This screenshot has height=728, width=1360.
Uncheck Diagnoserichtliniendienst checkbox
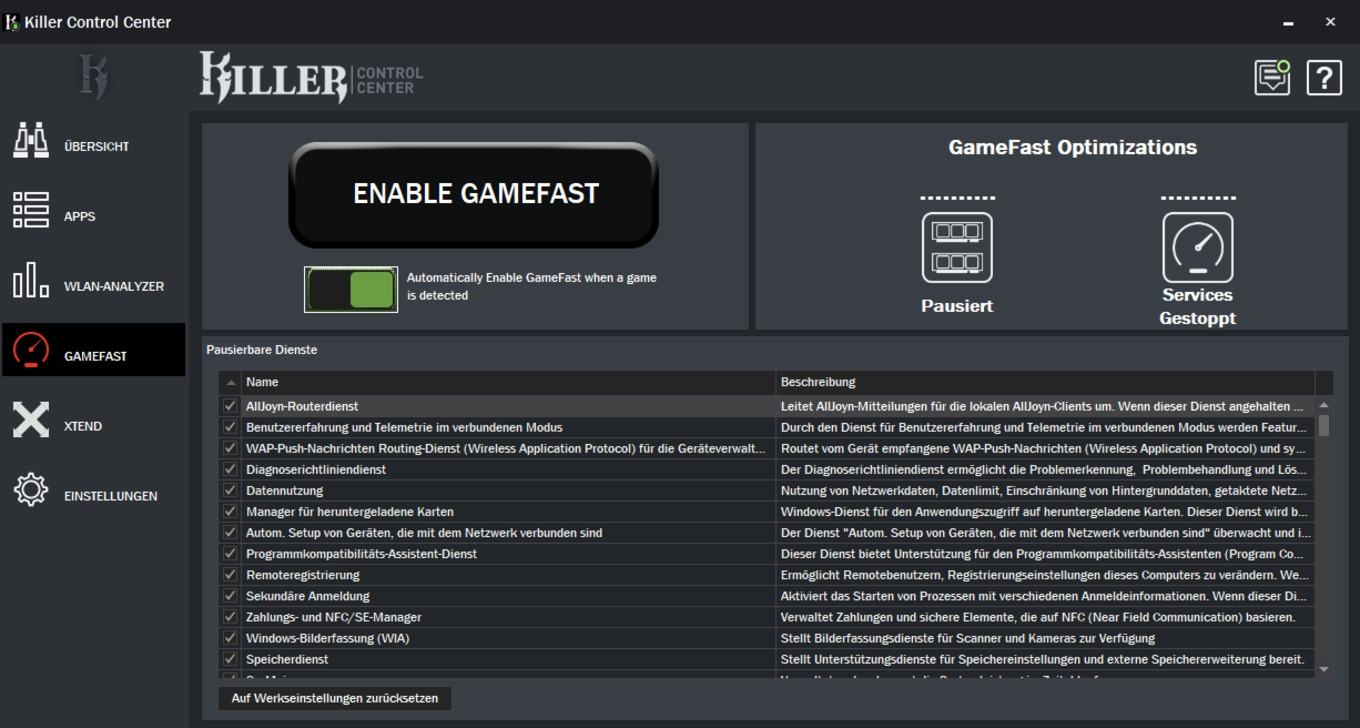tap(230, 469)
